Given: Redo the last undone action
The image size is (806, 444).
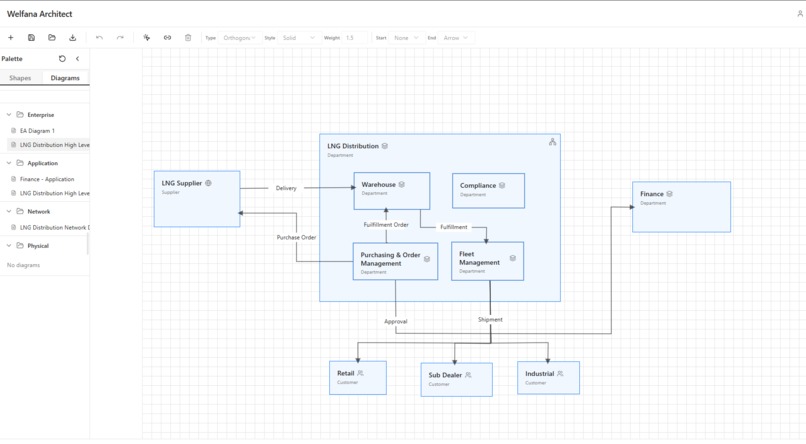Looking at the screenshot, I should [120, 38].
